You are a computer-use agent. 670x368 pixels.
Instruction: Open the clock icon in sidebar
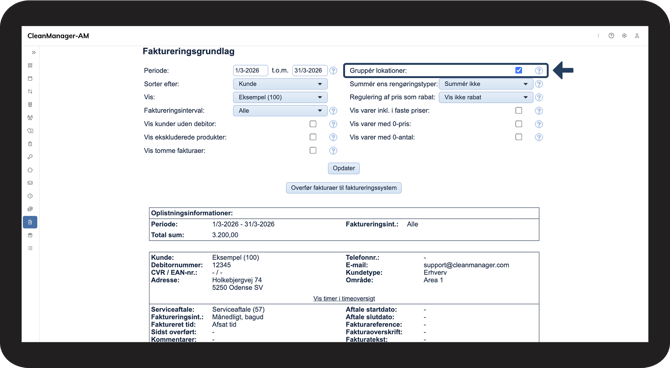coord(30,196)
